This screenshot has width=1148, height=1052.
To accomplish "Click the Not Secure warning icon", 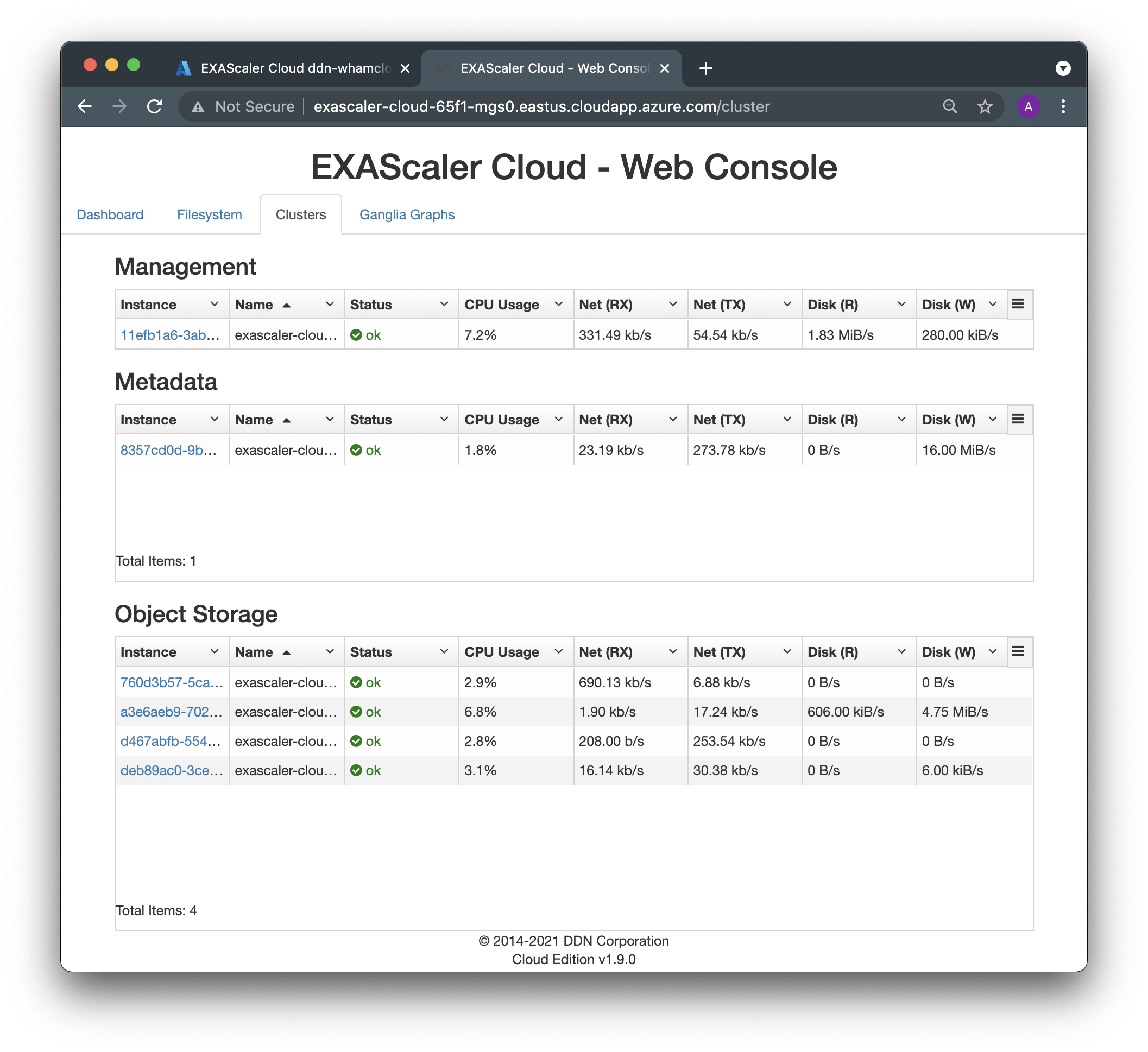I will pos(198,107).
